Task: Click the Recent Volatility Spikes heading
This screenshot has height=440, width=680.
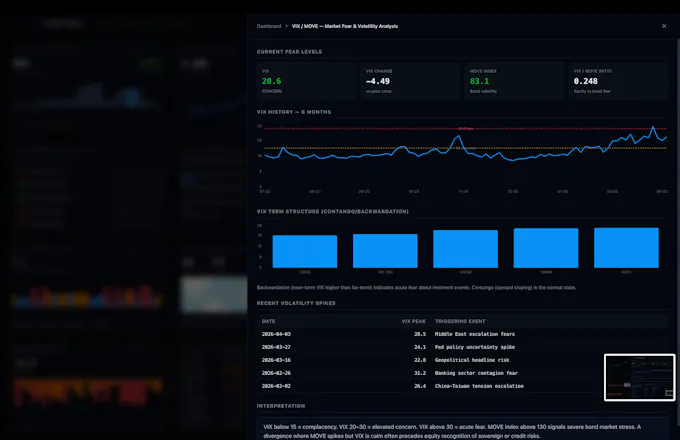Action: [296, 303]
